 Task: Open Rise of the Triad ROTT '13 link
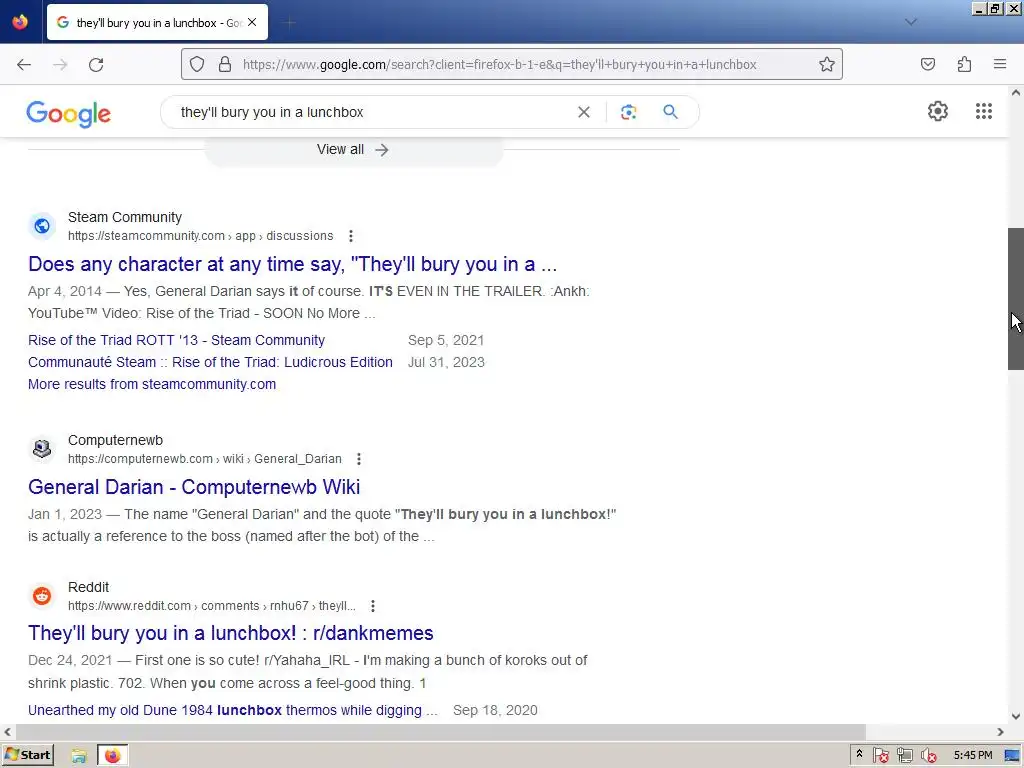(x=176, y=340)
